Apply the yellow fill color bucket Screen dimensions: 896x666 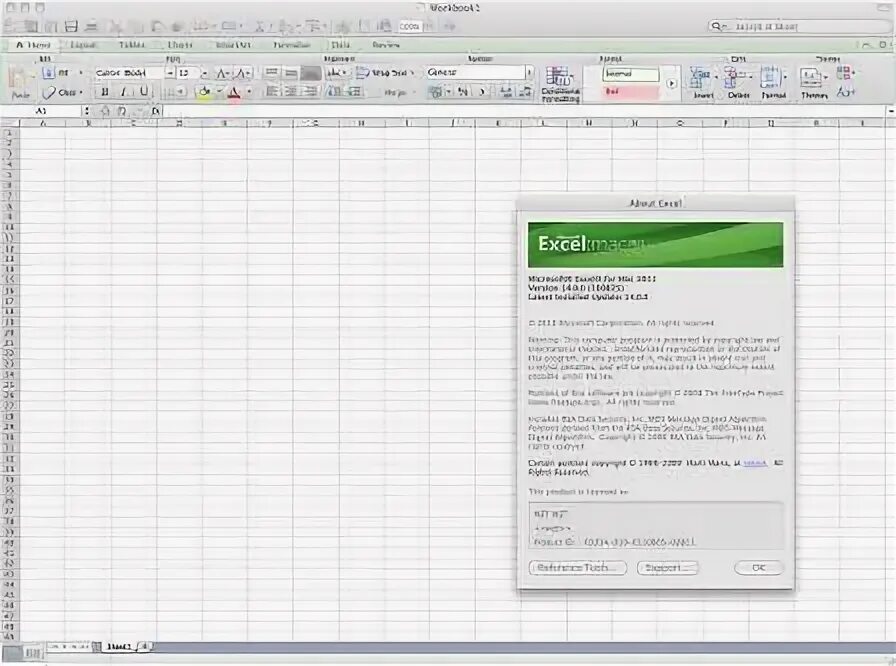(x=204, y=91)
